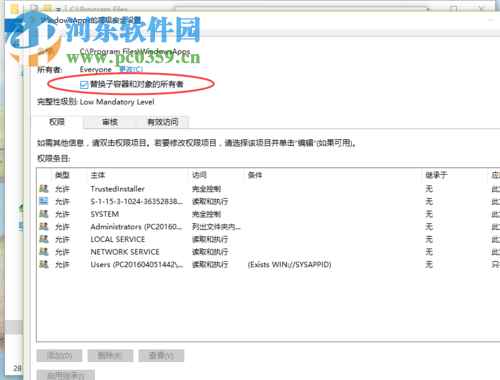This screenshot has width=500, height=380.
Task: Click the 查看(V) button
Action: [x=161, y=356]
